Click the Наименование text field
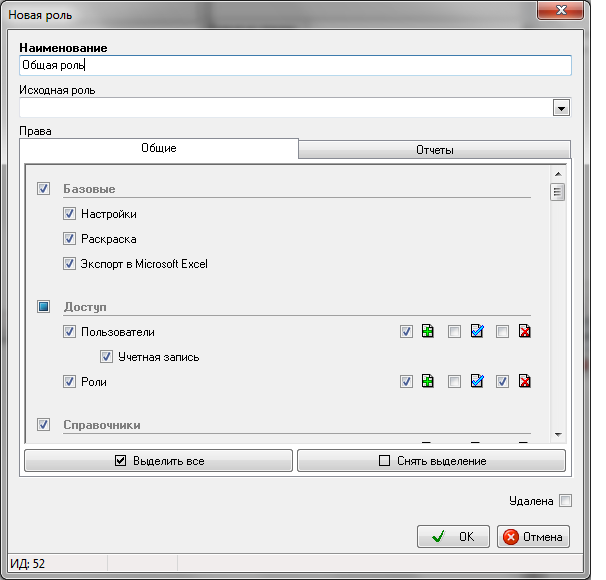Image resolution: width=606 pixels, height=580 pixels. point(295,65)
